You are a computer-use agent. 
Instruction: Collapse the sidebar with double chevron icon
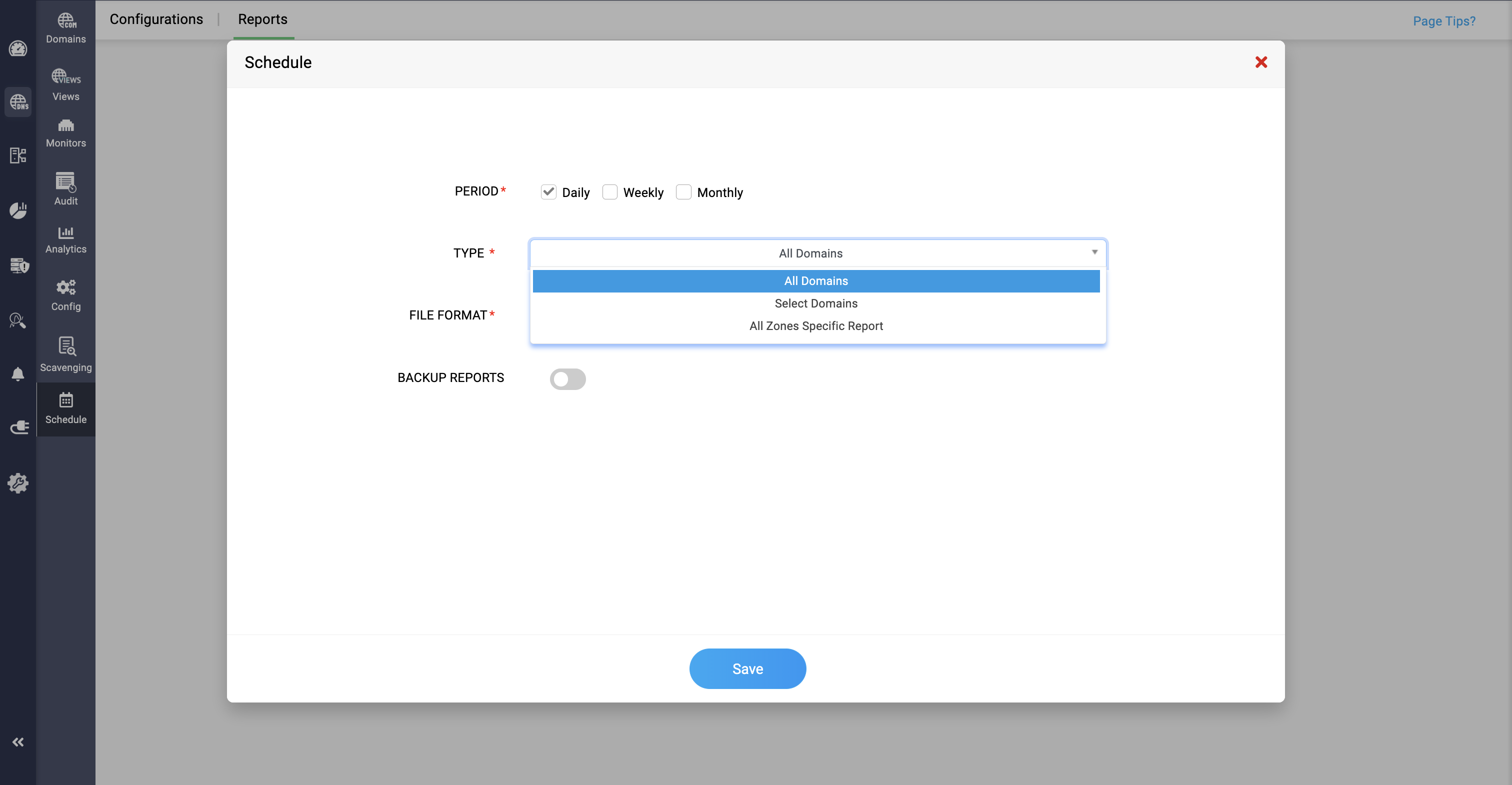click(x=18, y=742)
